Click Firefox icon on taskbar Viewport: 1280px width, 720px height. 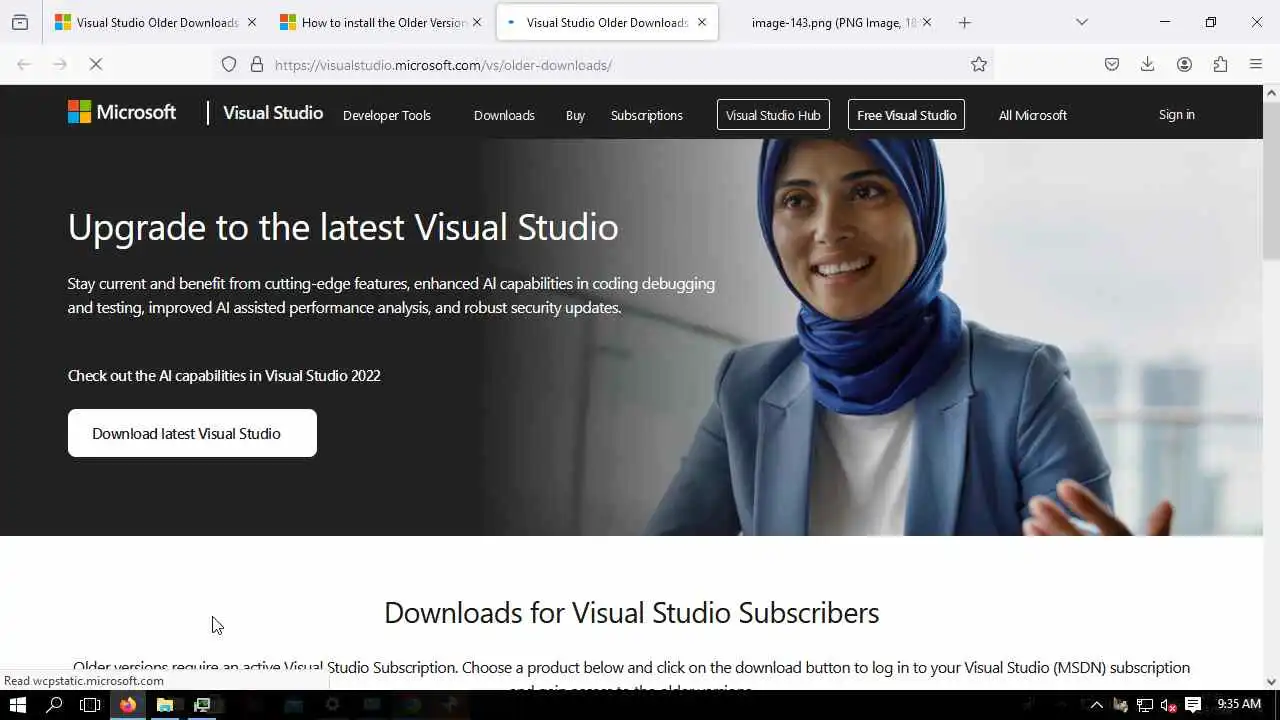click(128, 705)
